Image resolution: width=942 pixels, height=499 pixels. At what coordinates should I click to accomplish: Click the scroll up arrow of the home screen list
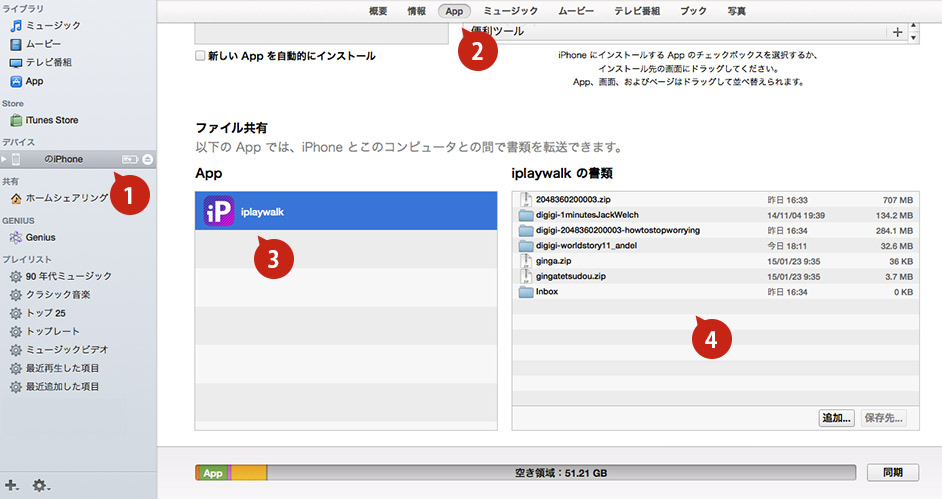[x=913, y=26]
